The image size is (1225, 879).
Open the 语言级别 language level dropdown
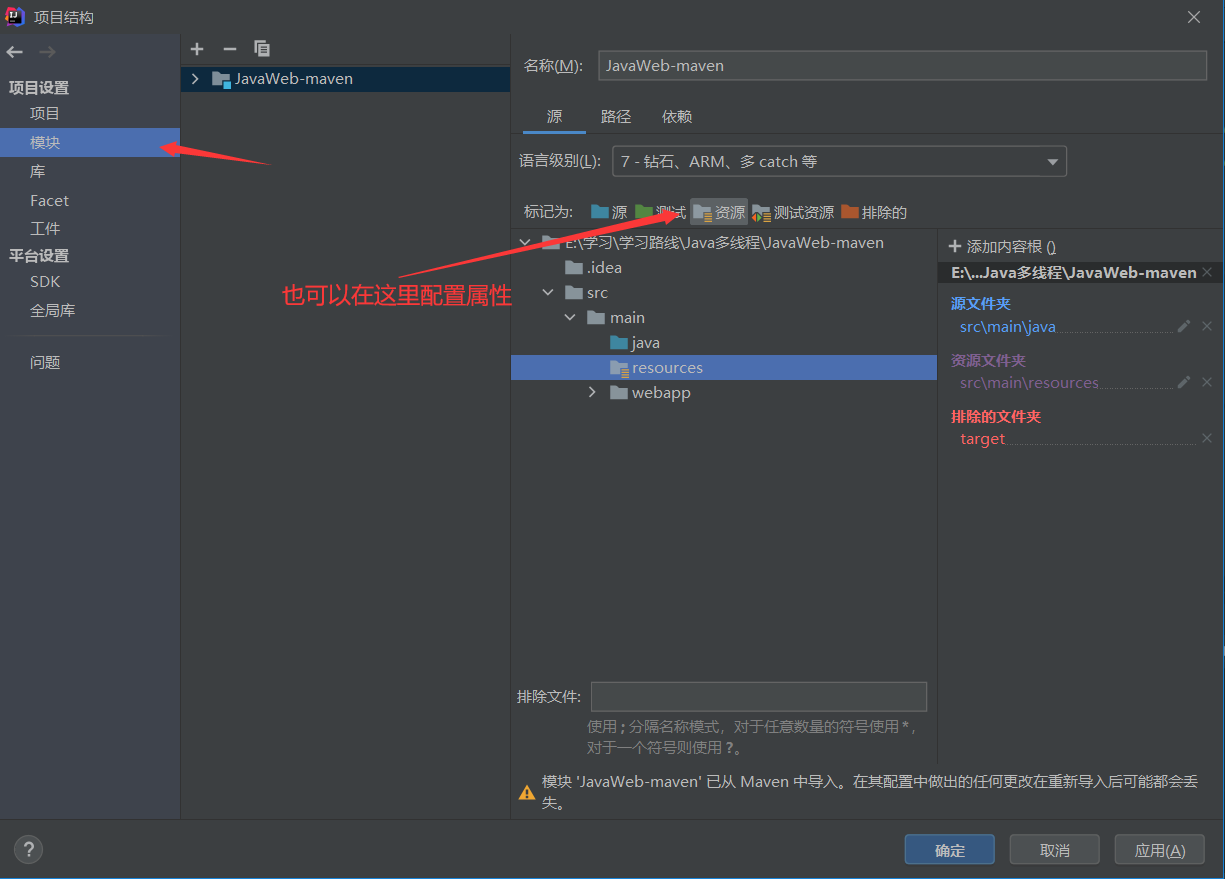click(x=839, y=161)
